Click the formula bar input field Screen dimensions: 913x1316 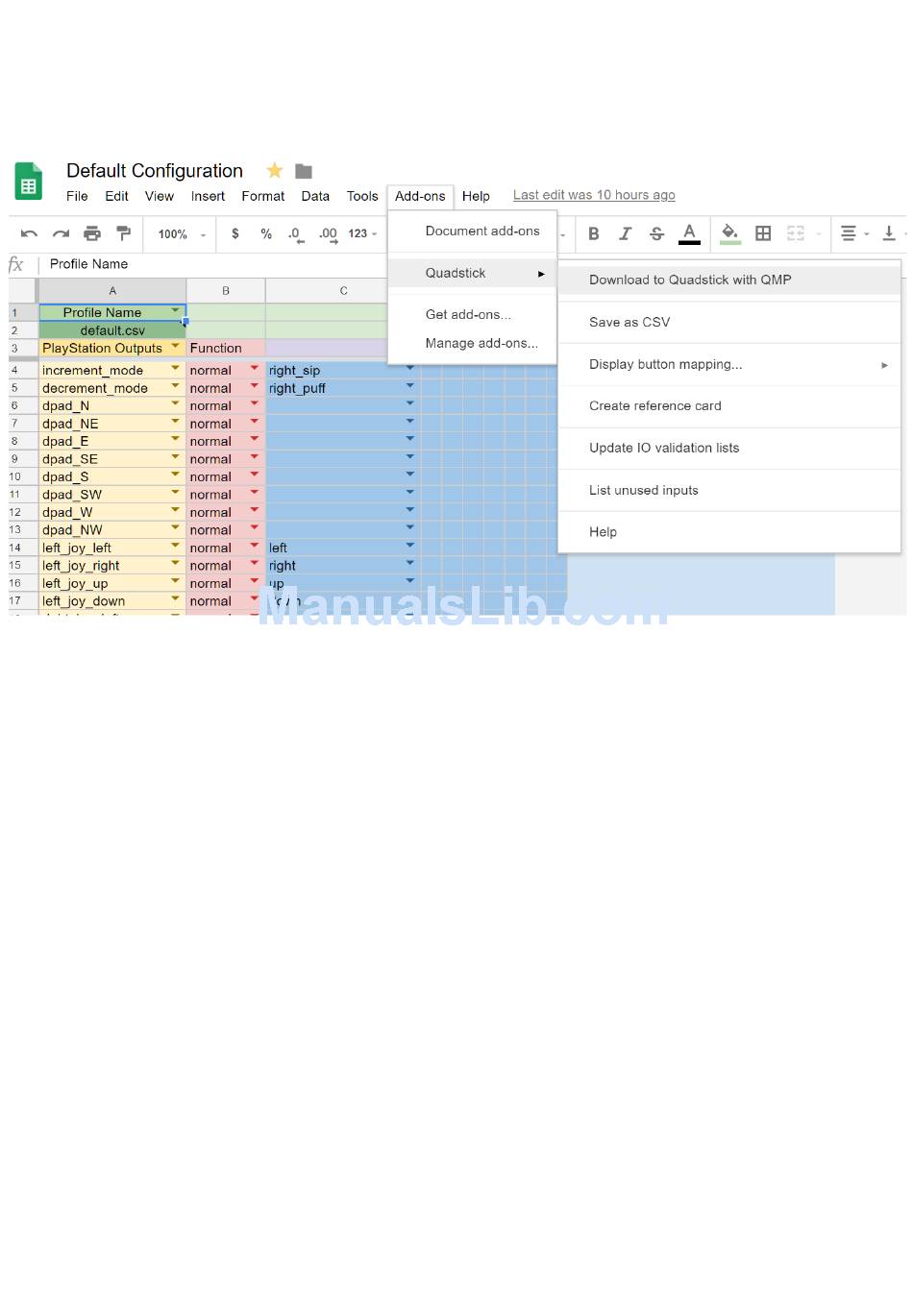point(211,264)
